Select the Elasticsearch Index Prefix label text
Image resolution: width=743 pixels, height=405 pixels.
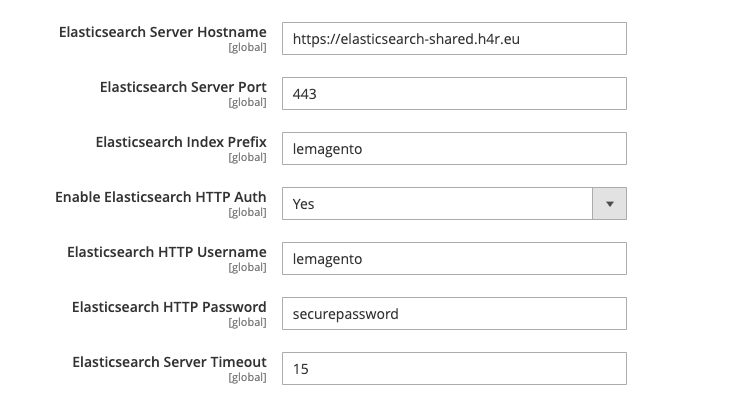tap(181, 142)
